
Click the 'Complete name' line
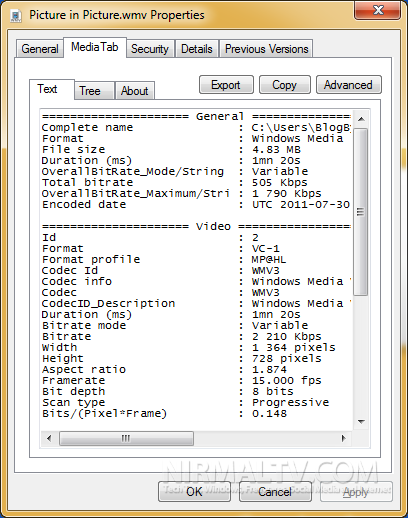196,128
